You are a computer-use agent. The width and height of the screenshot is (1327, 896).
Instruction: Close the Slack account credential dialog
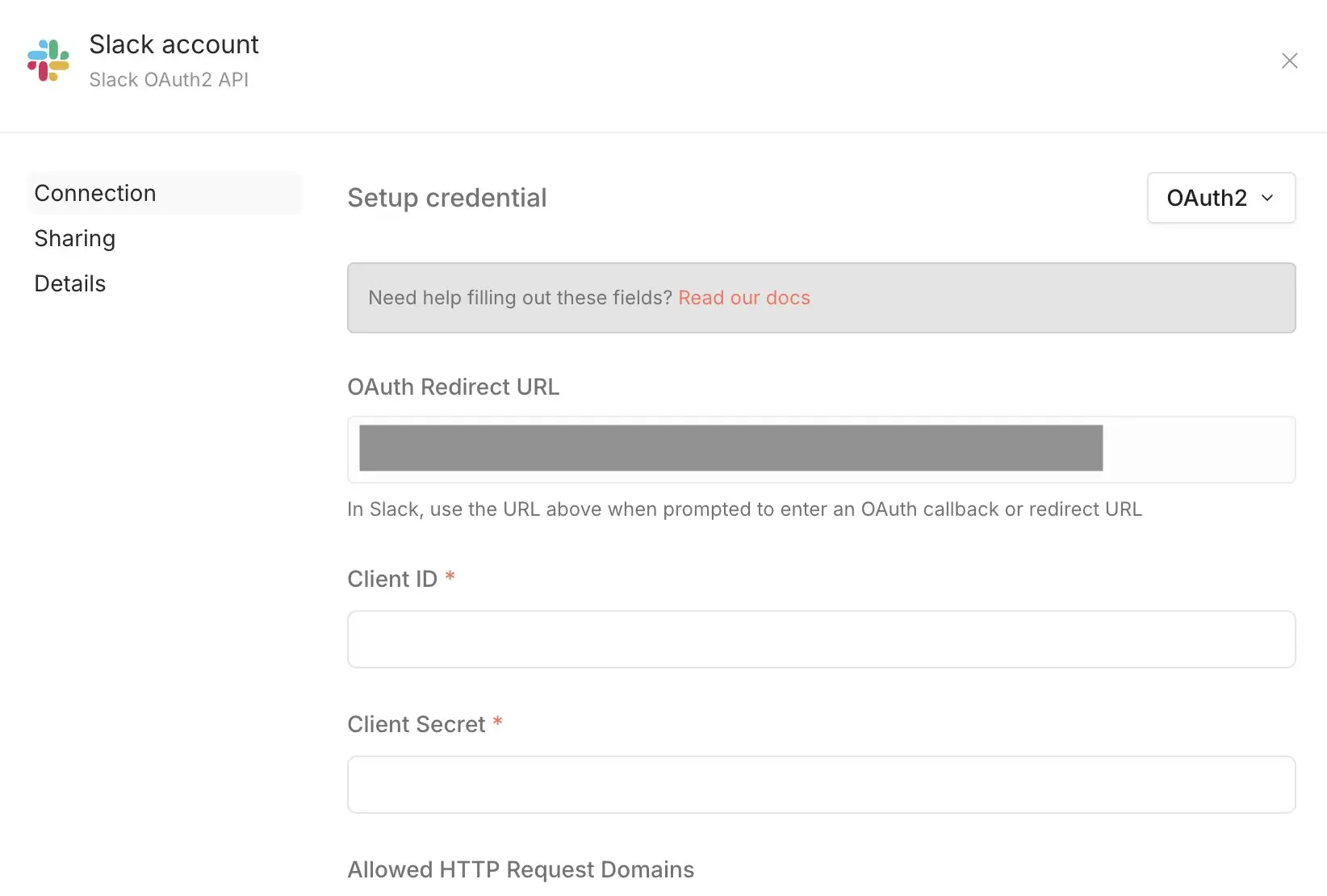click(x=1289, y=61)
